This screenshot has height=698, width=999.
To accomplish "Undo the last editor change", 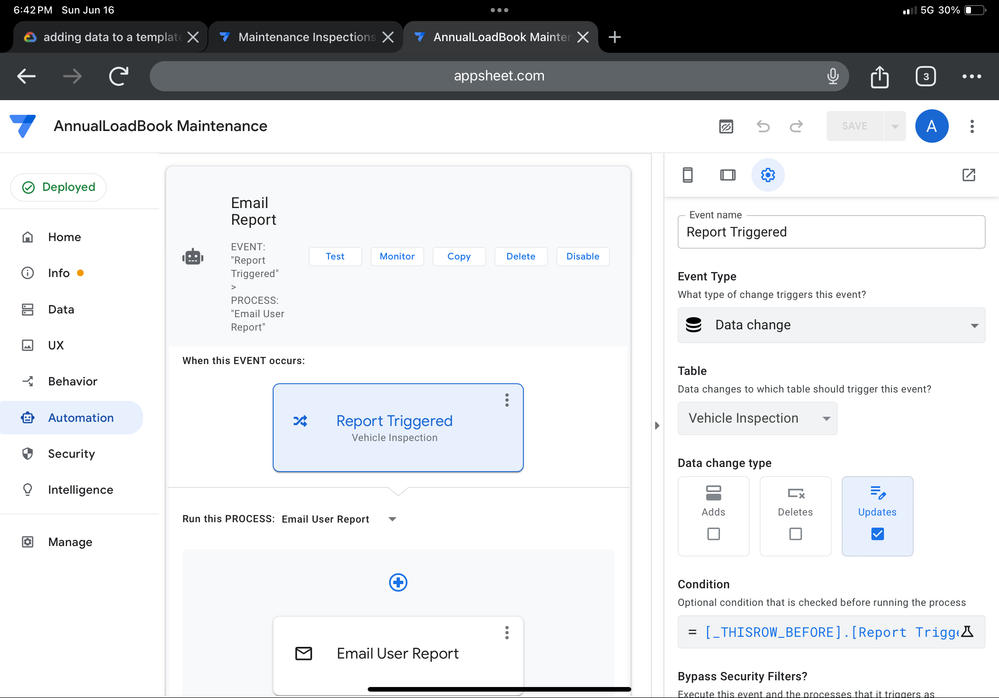I will tap(763, 126).
